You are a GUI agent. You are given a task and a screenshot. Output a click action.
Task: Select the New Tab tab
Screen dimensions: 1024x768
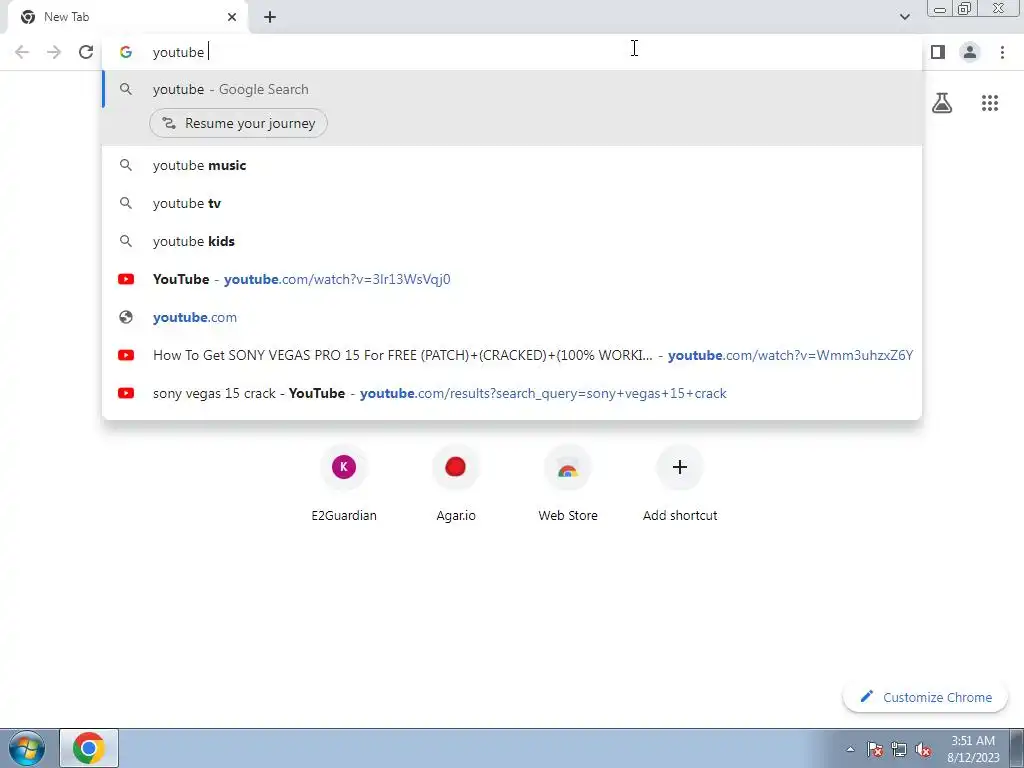(x=127, y=17)
